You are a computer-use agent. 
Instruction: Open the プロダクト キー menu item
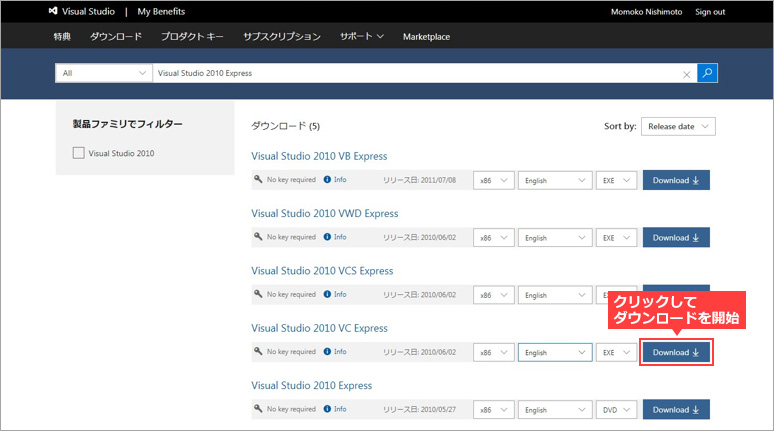coord(193,37)
